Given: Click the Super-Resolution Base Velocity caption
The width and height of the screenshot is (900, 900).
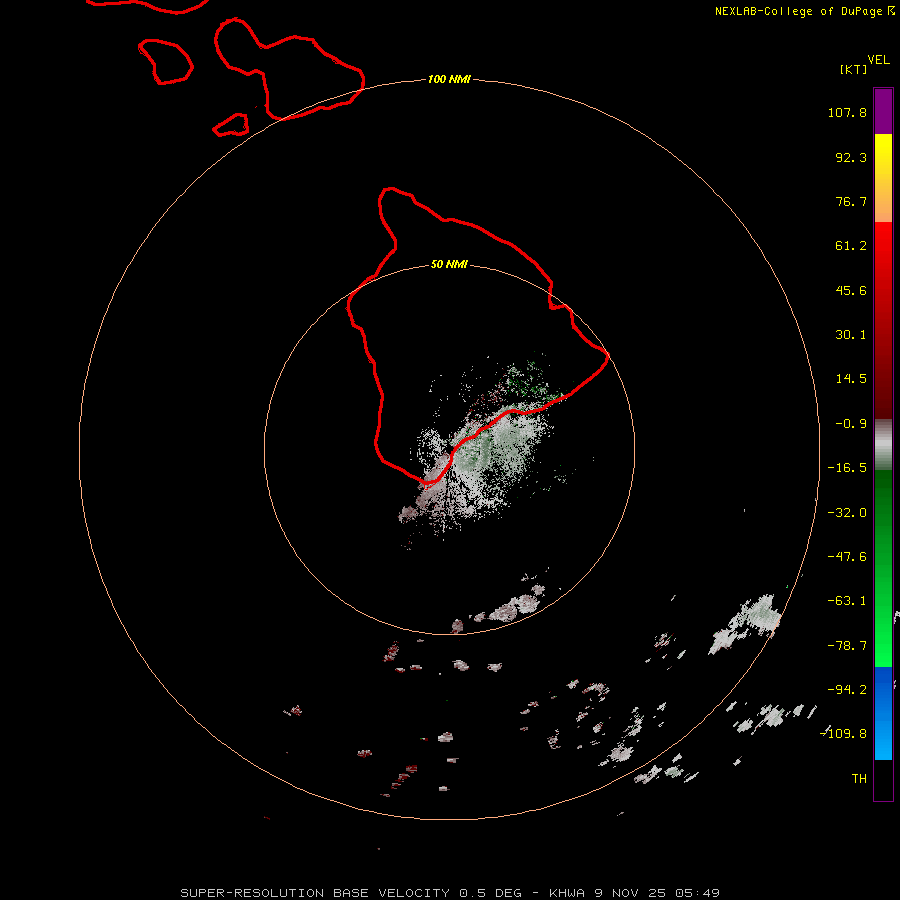Looking at the screenshot, I should pos(450,893).
